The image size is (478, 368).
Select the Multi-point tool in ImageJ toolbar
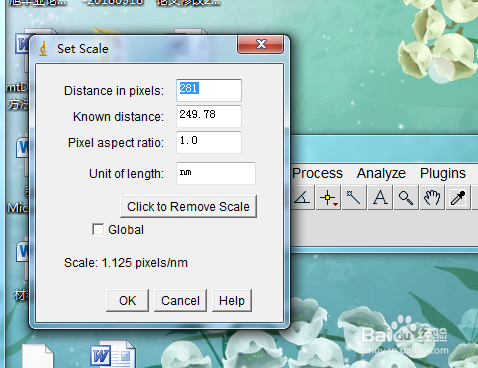pyautogui.click(x=328, y=198)
